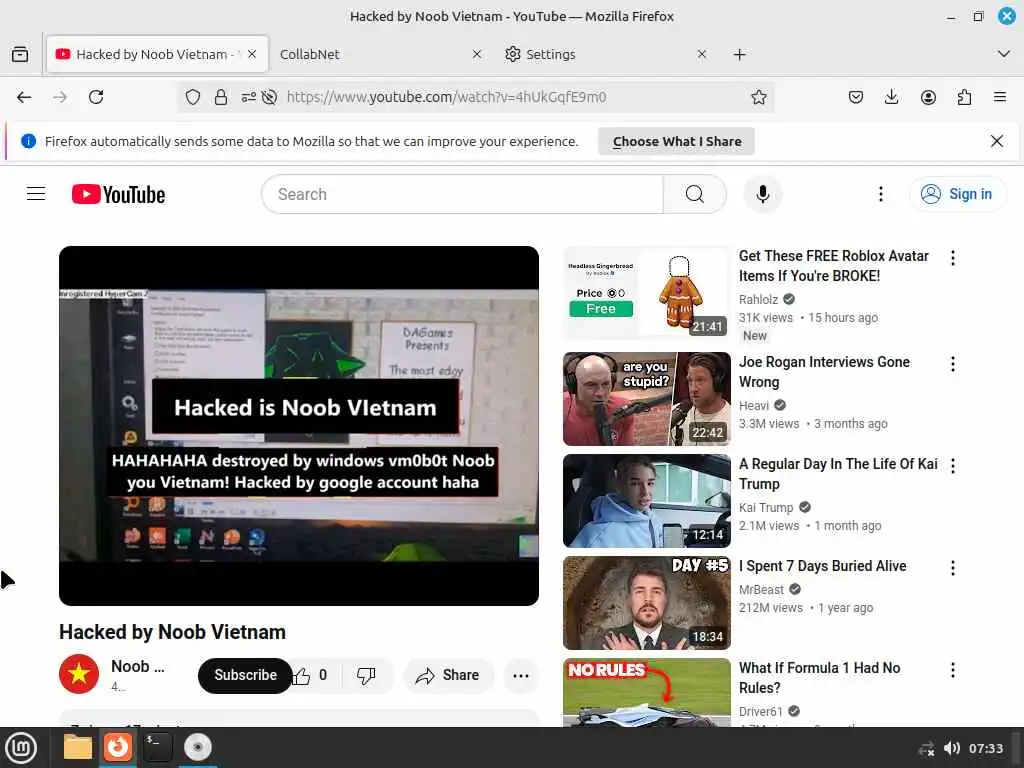This screenshot has height=768, width=1024.
Task: Switch to the CollabNet tab
Action: pyautogui.click(x=382, y=54)
